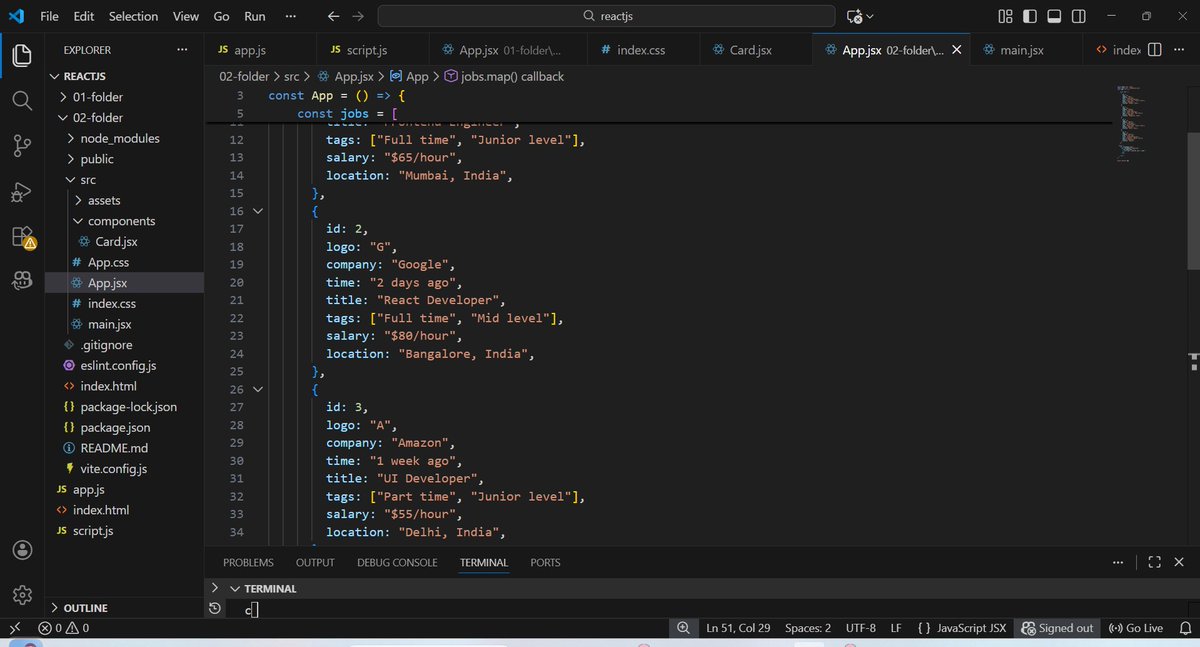The image size is (1200, 647).
Task: Go forward using the right arrow
Action: tap(358, 16)
